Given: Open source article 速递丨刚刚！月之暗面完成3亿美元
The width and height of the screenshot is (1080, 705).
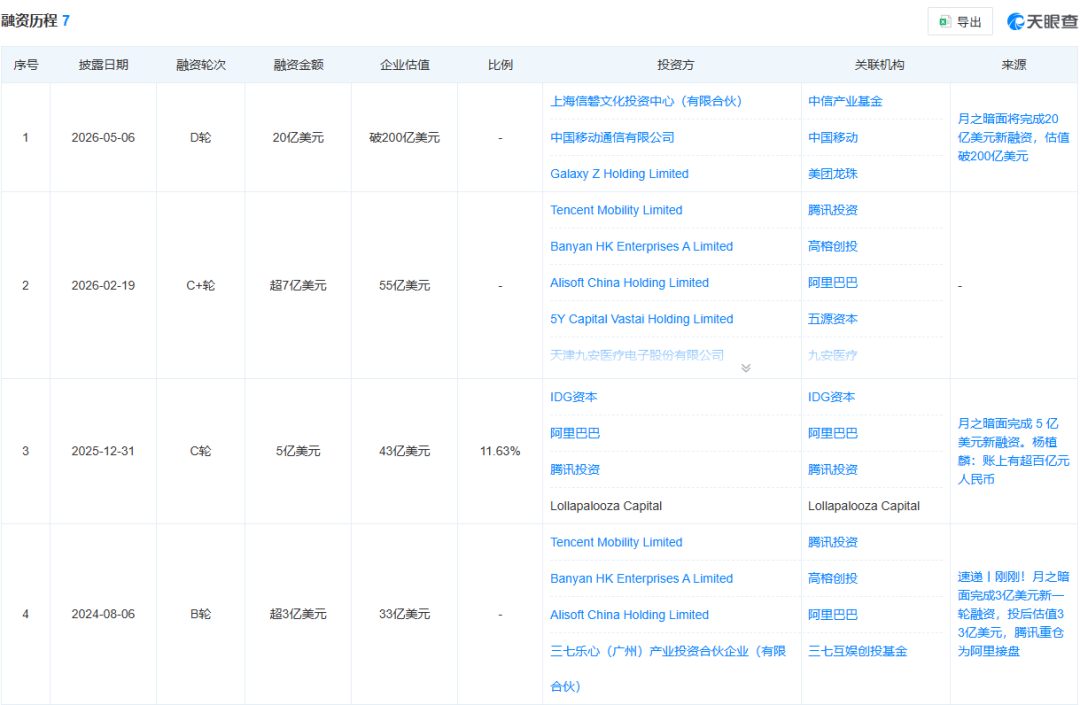Looking at the screenshot, I should (1011, 614).
